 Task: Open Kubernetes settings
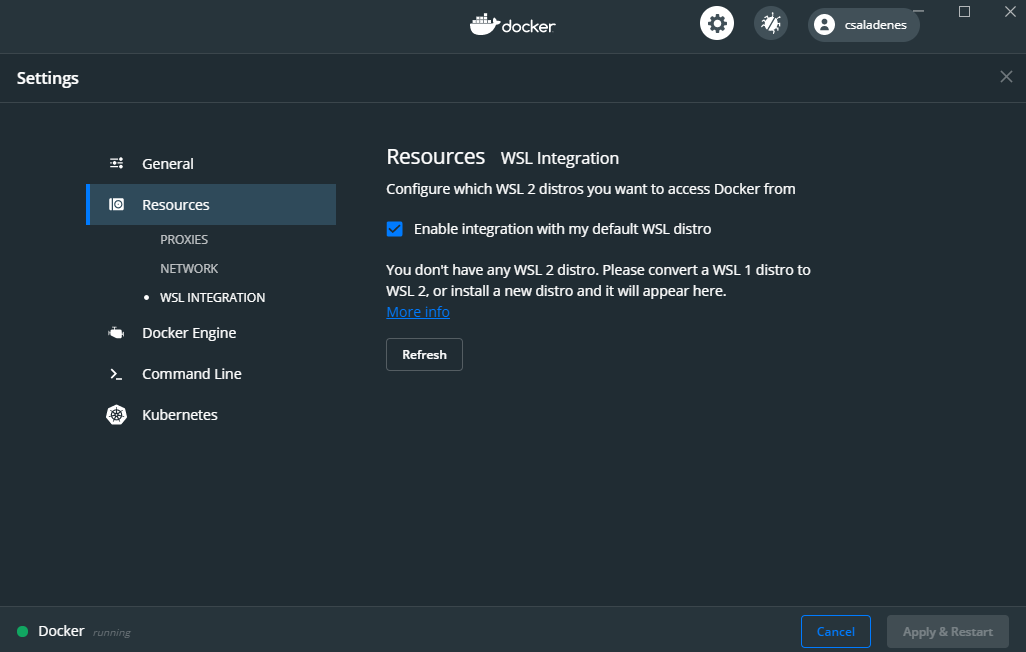(x=211, y=414)
